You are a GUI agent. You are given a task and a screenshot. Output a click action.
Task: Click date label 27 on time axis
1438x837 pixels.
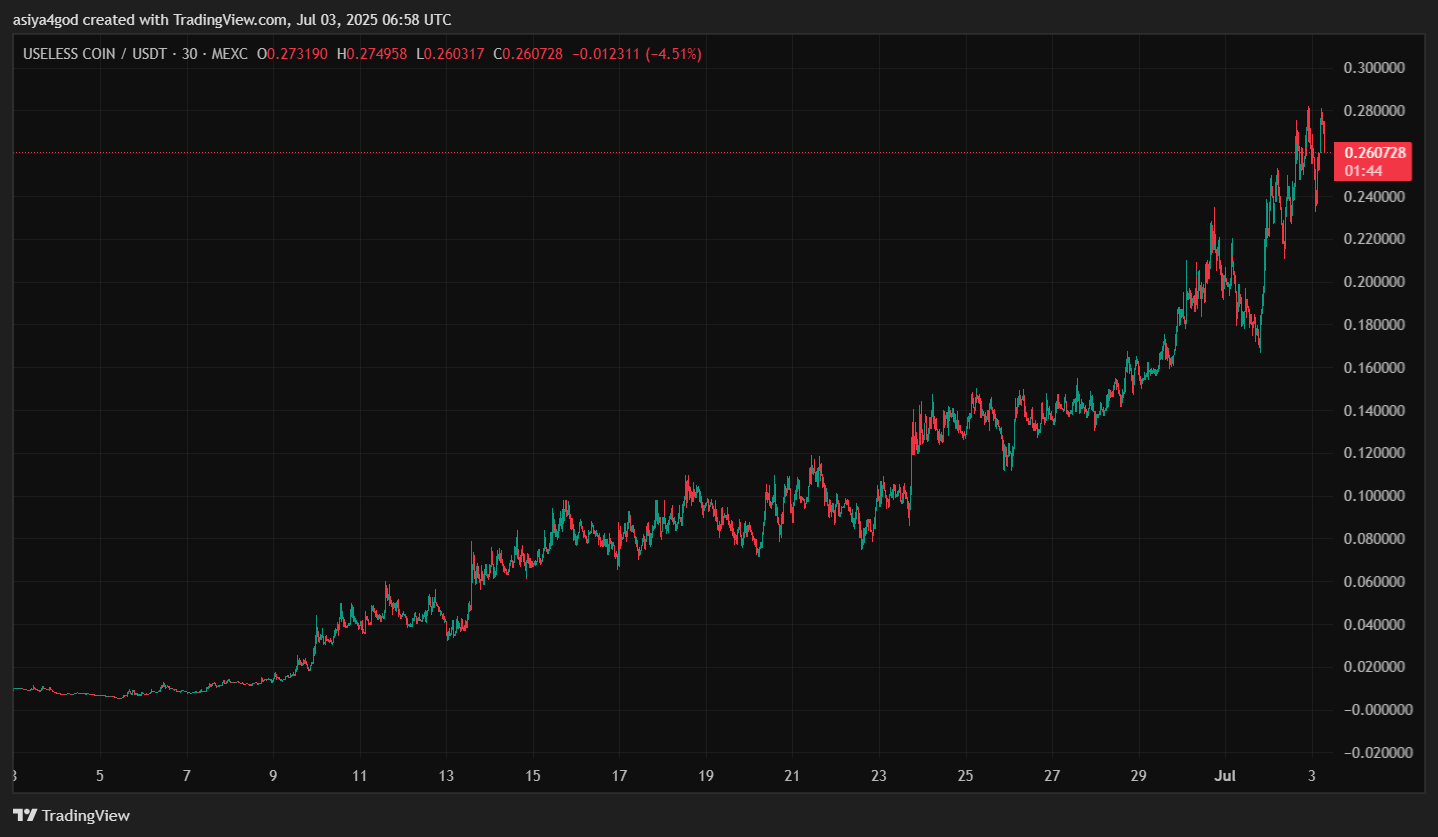click(1052, 776)
